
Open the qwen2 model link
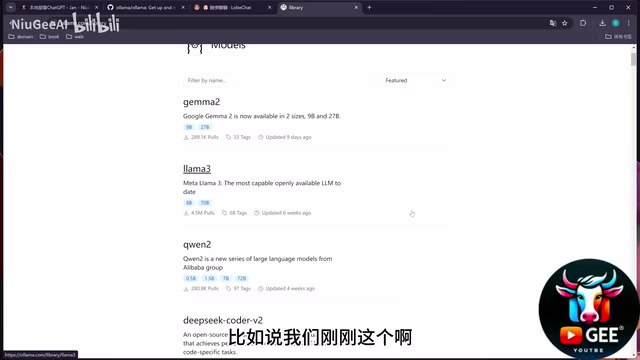click(197, 244)
